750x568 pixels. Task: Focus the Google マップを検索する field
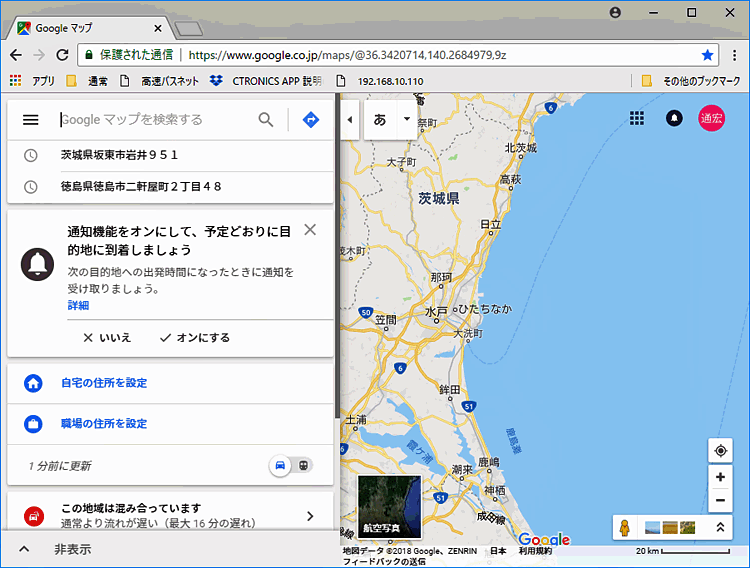click(155, 120)
